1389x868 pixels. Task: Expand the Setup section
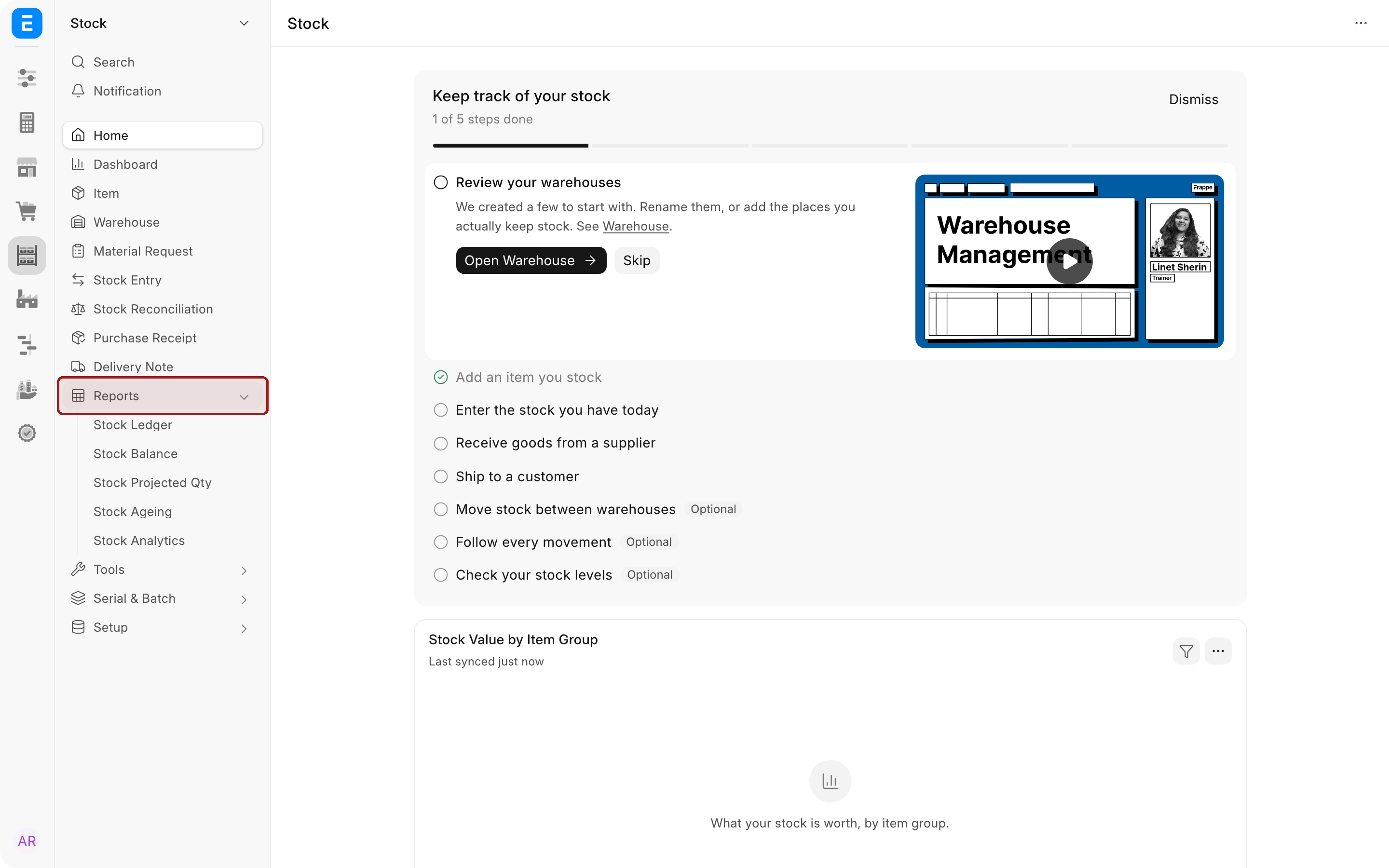coord(162,627)
